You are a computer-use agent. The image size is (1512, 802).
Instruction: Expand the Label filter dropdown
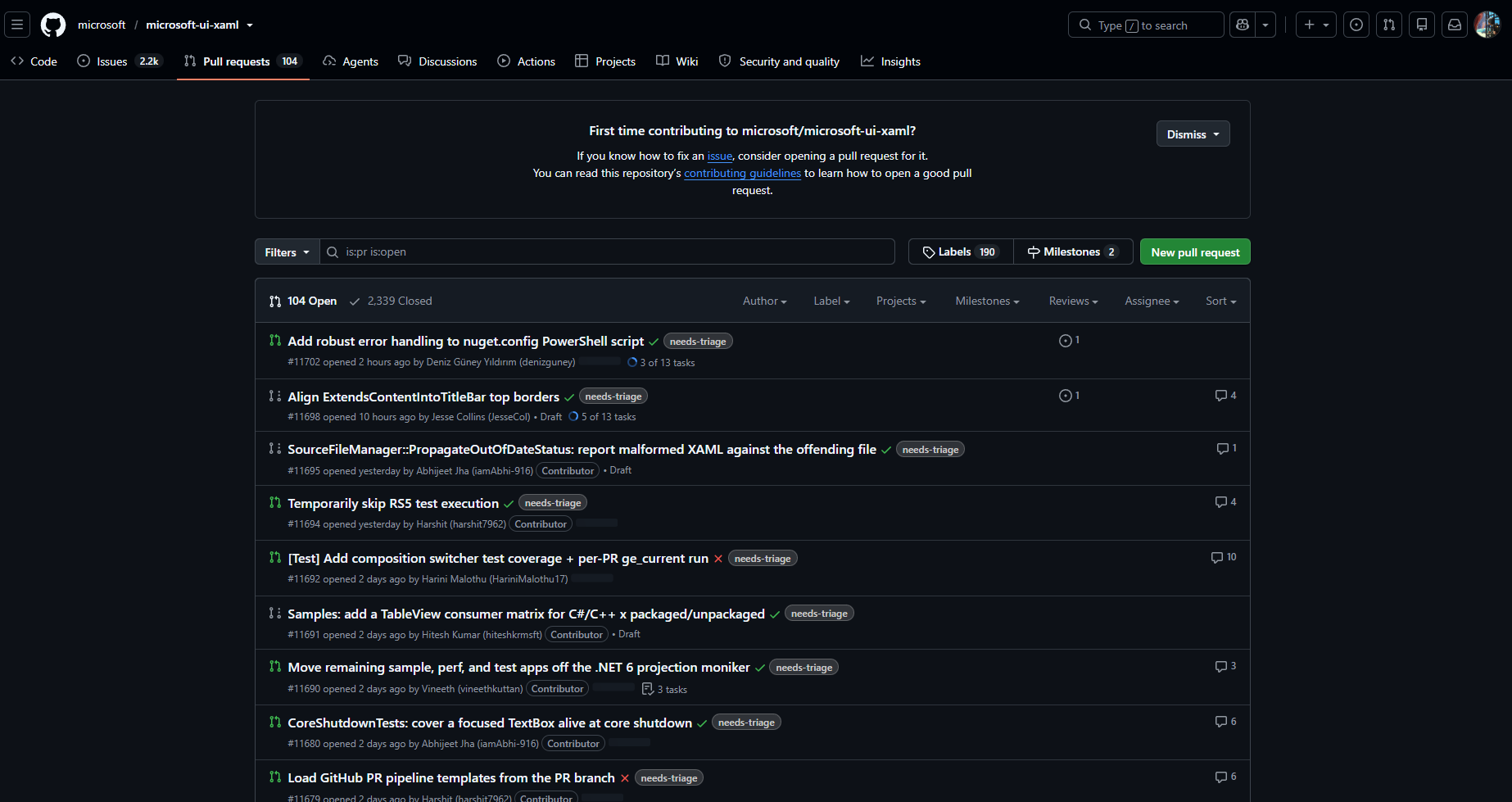pos(831,301)
